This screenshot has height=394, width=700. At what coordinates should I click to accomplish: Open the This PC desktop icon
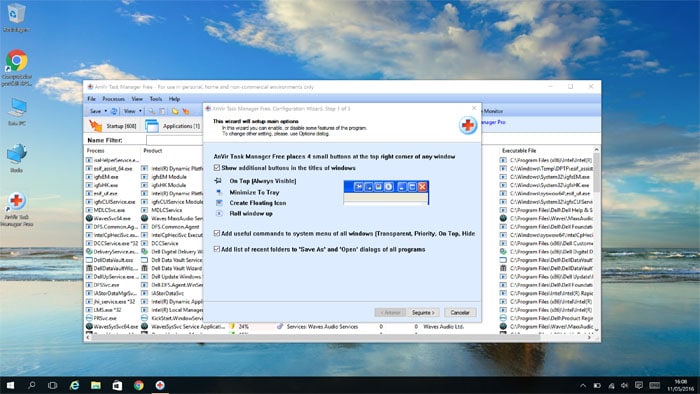coord(17,112)
